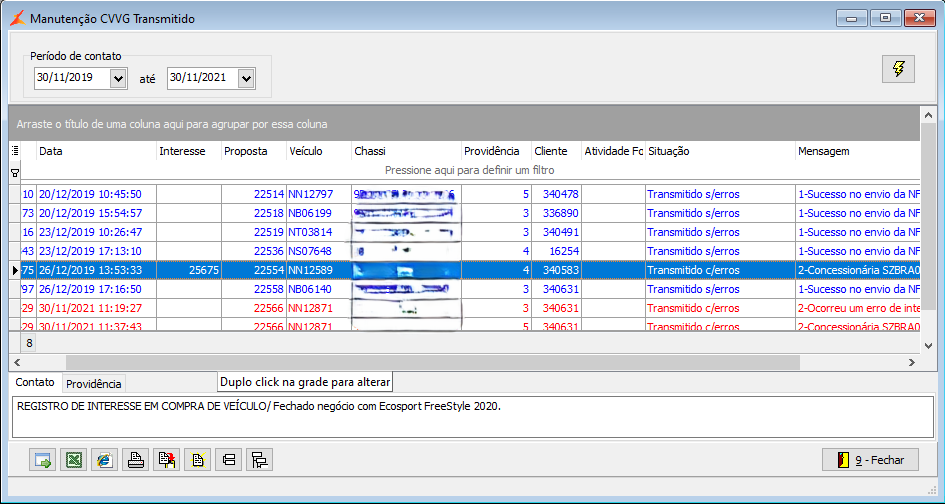945x504 pixels.
Task: Select the Contato tab
Action: 35,383
